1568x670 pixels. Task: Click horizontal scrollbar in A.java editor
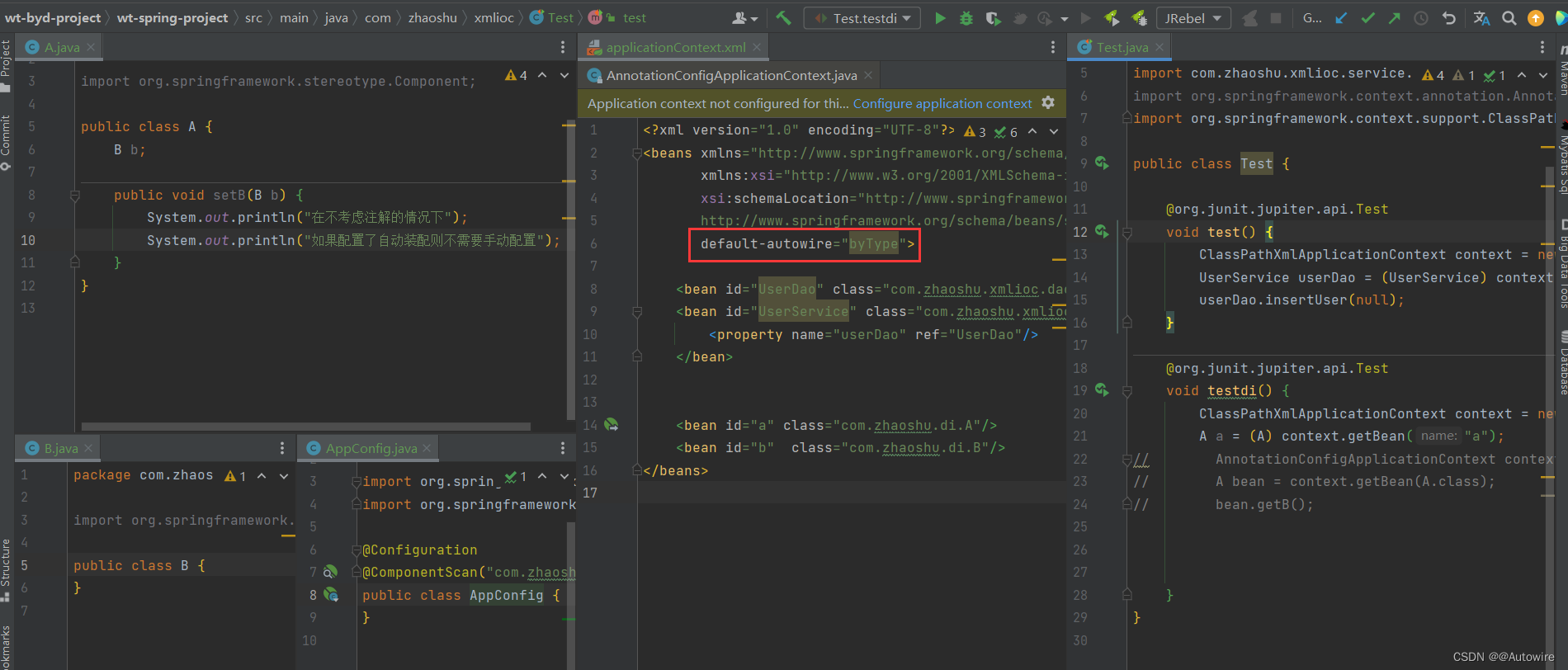click(x=305, y=427)
